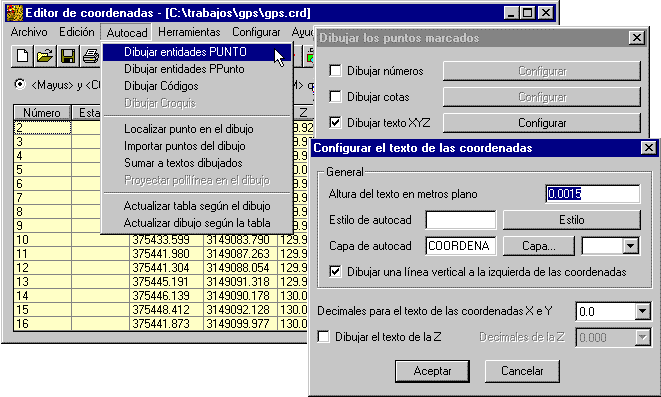Enable the Dibujar cotas checkbox
The height and width of the screenshot is (397, 661).
335,97
